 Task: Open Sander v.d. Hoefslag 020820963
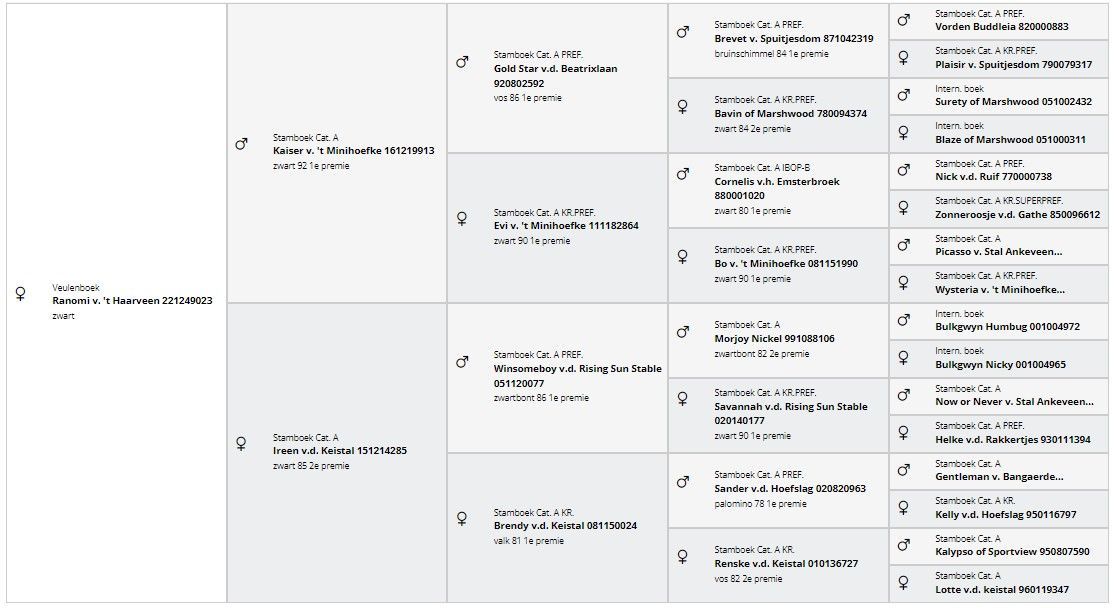point(790,488)
